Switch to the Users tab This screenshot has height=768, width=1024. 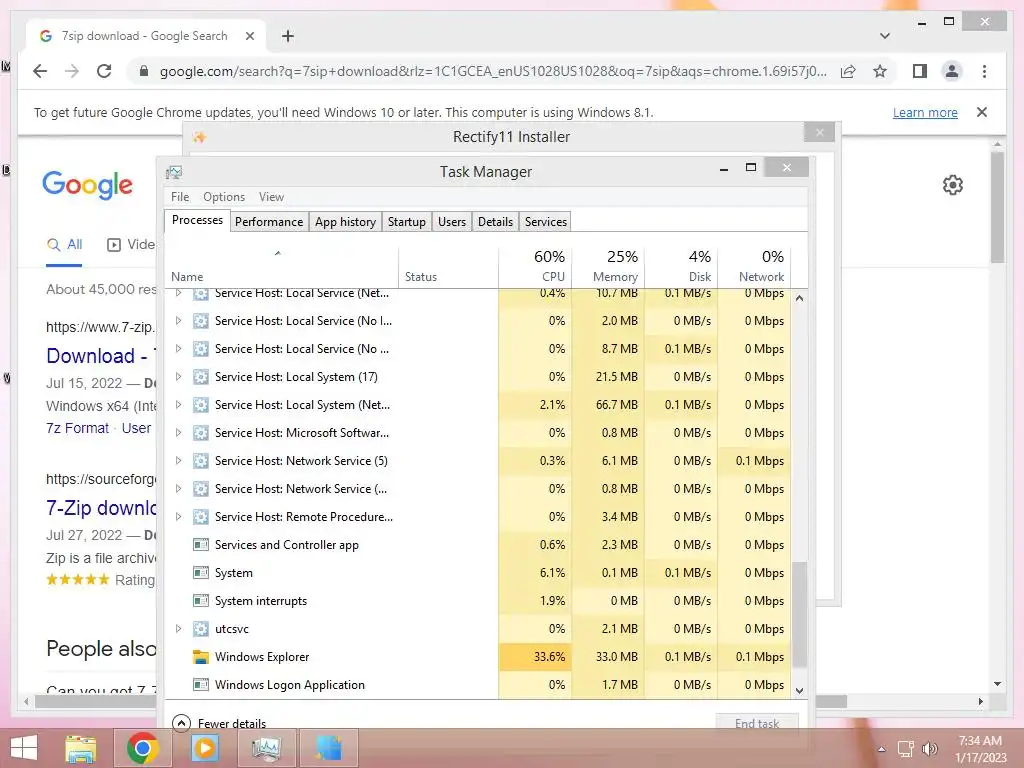coord(451,221)
